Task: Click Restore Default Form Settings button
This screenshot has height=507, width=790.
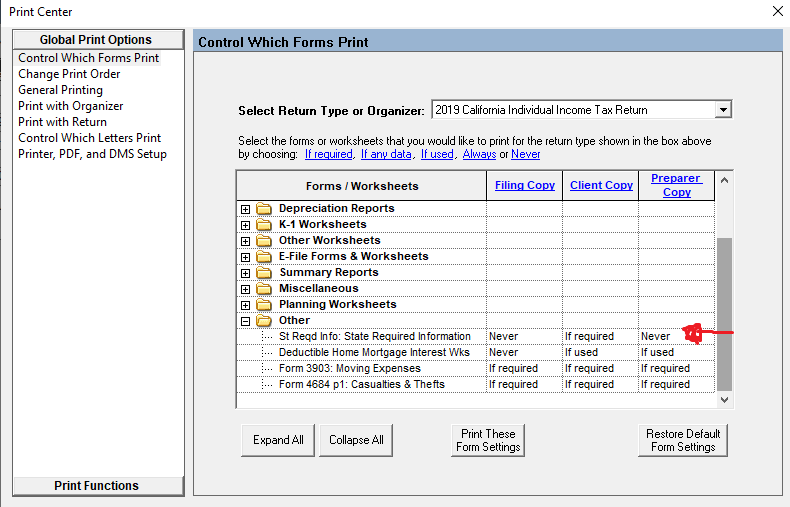Action: point(683,440)
